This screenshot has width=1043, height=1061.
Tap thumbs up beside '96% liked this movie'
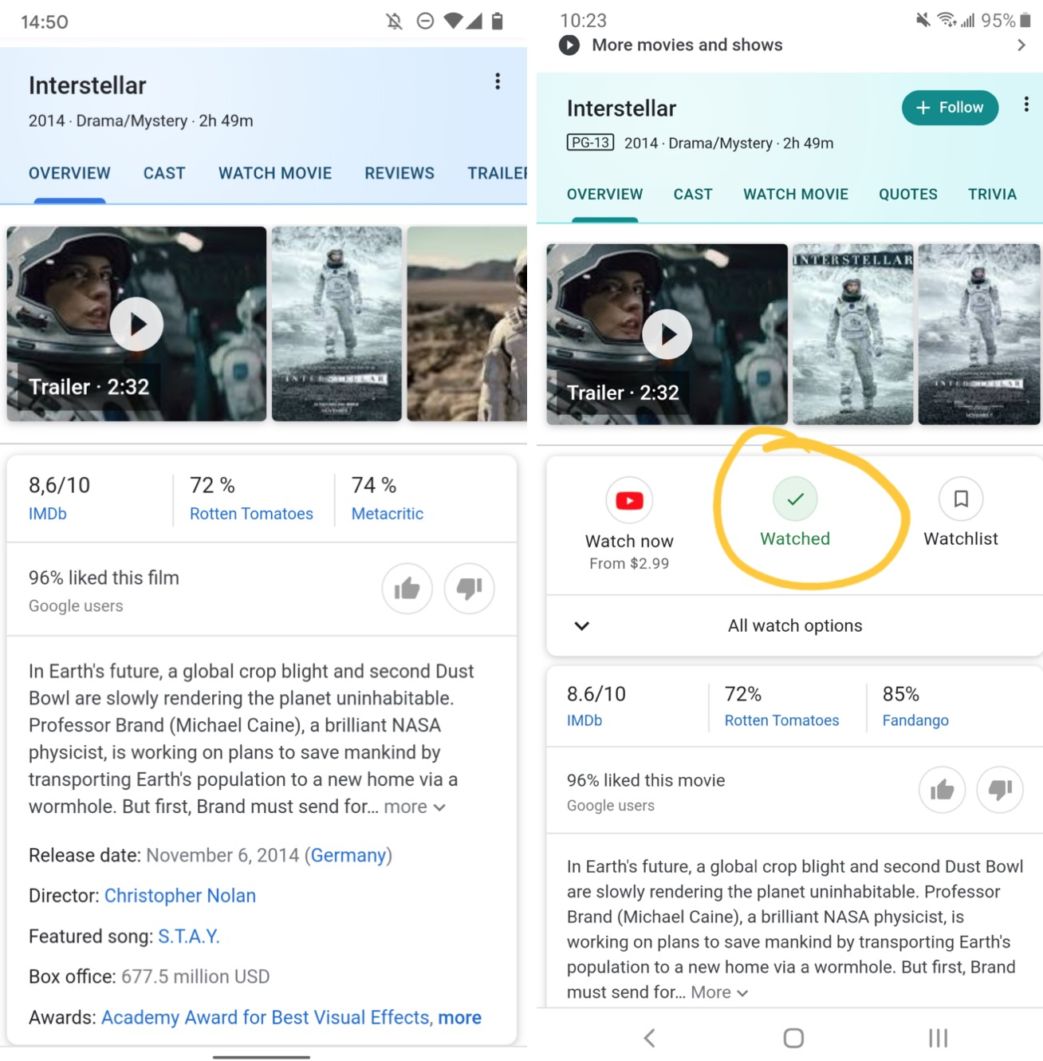pos(941,789)
